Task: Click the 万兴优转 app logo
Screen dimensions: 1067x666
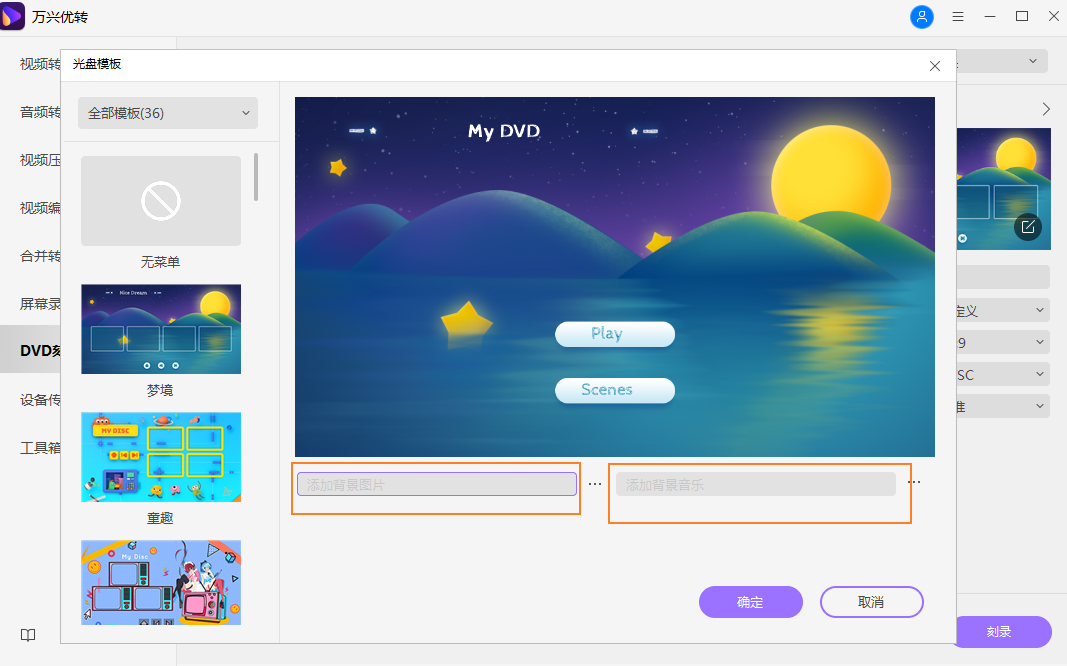Action: click(x=13, y=17)
